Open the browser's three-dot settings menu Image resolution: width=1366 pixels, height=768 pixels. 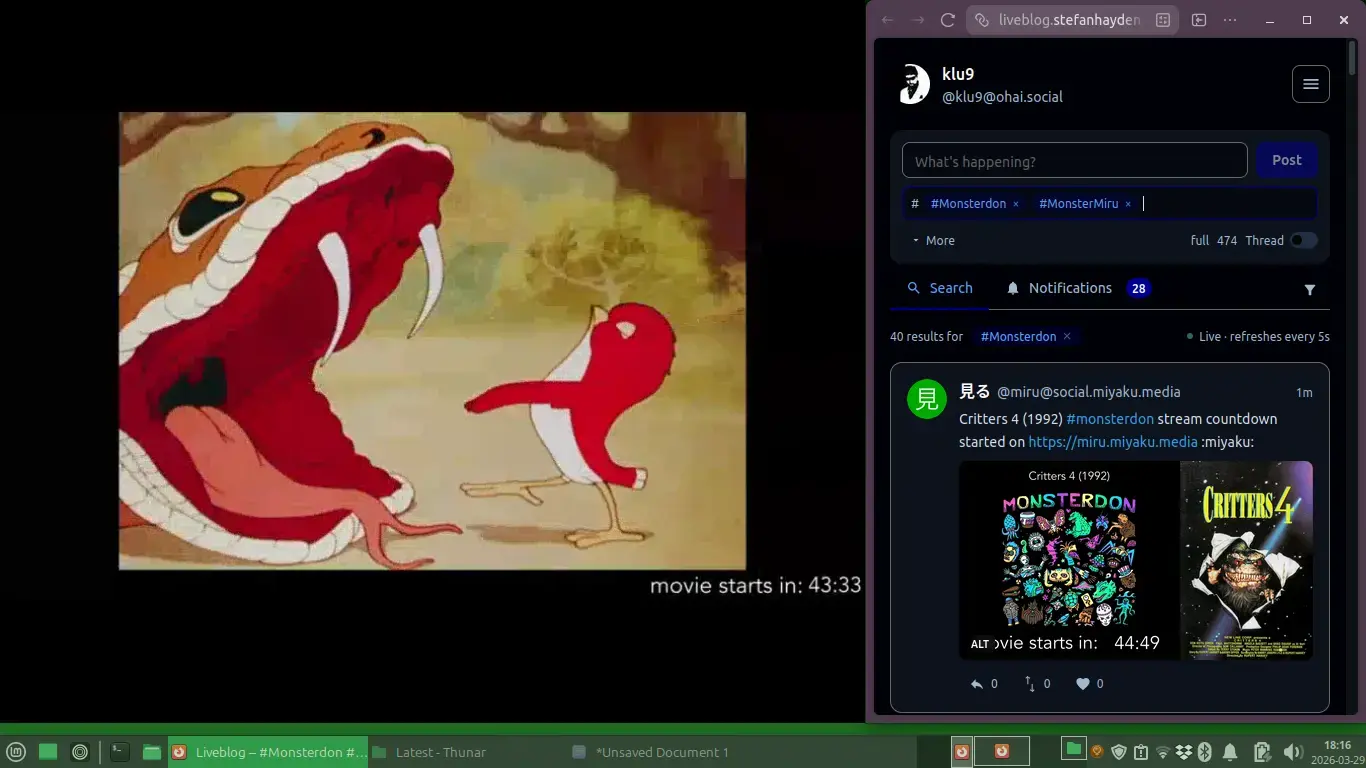point(1230,19)
